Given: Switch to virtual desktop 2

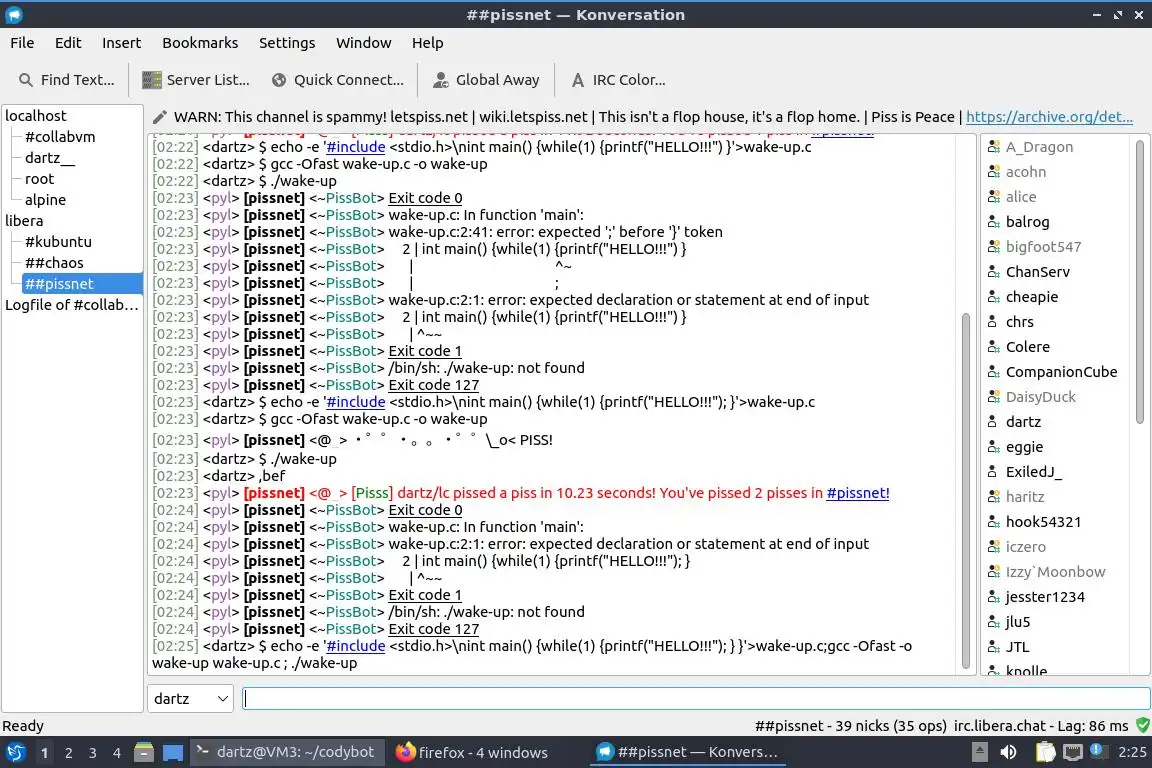Looking at the screenshot, I should click(68, 753).
